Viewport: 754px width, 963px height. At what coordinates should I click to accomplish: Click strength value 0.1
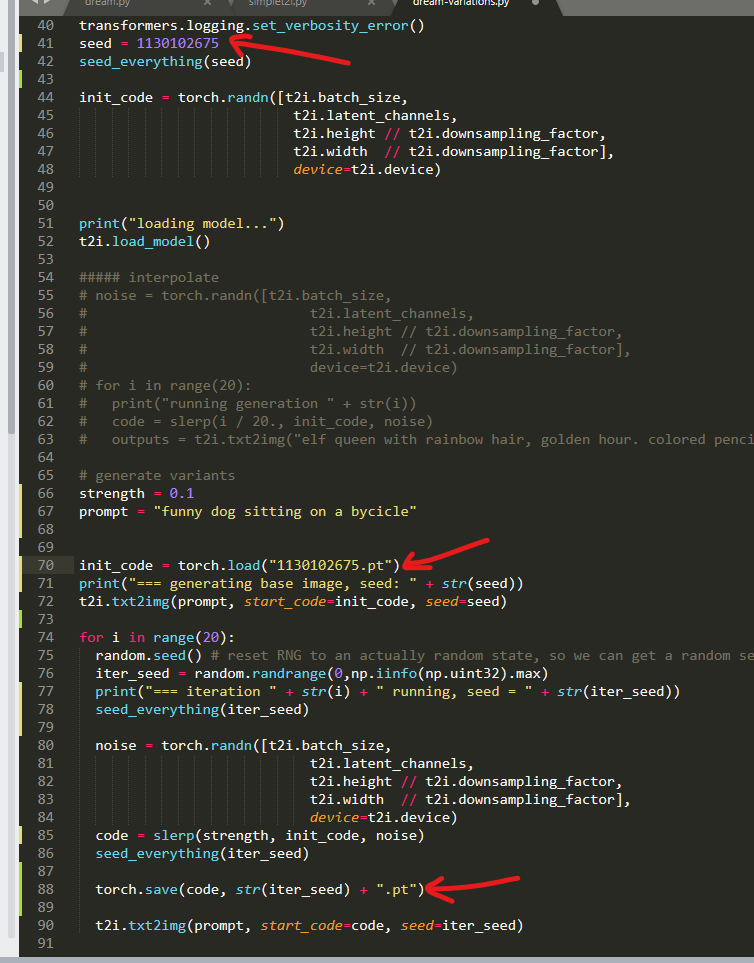(181, 493)
